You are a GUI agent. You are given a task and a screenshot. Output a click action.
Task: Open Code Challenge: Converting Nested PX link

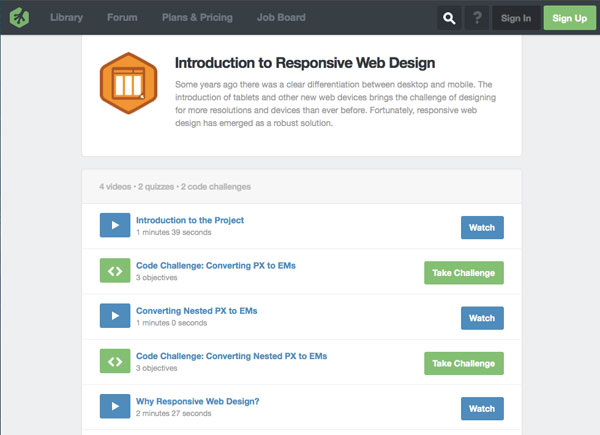(232, 356)
